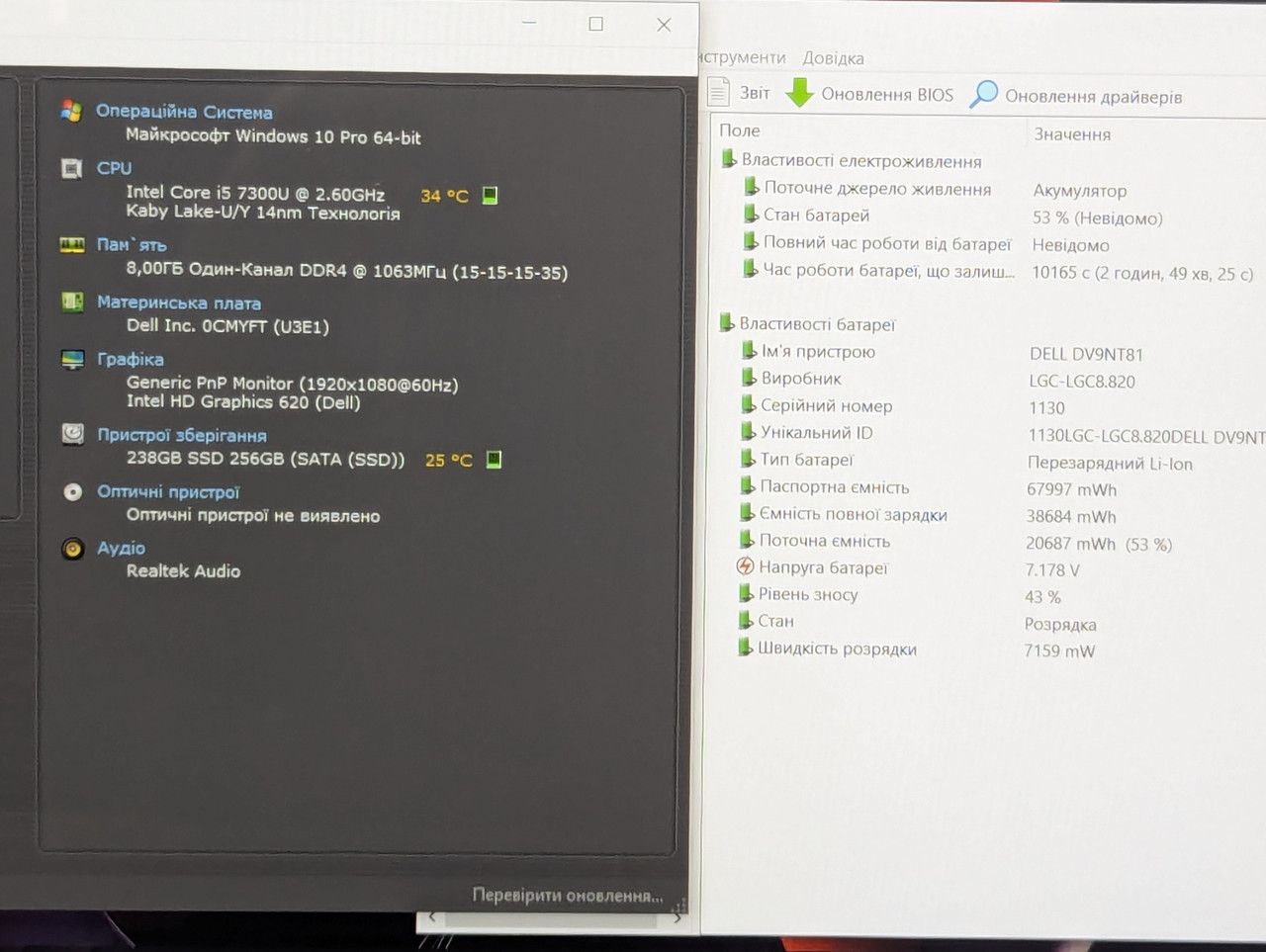The height and width of the screenshot is (952, 1266).
Task: Click the icon beside Паспортна ємність
Action: tap(748, 485)
